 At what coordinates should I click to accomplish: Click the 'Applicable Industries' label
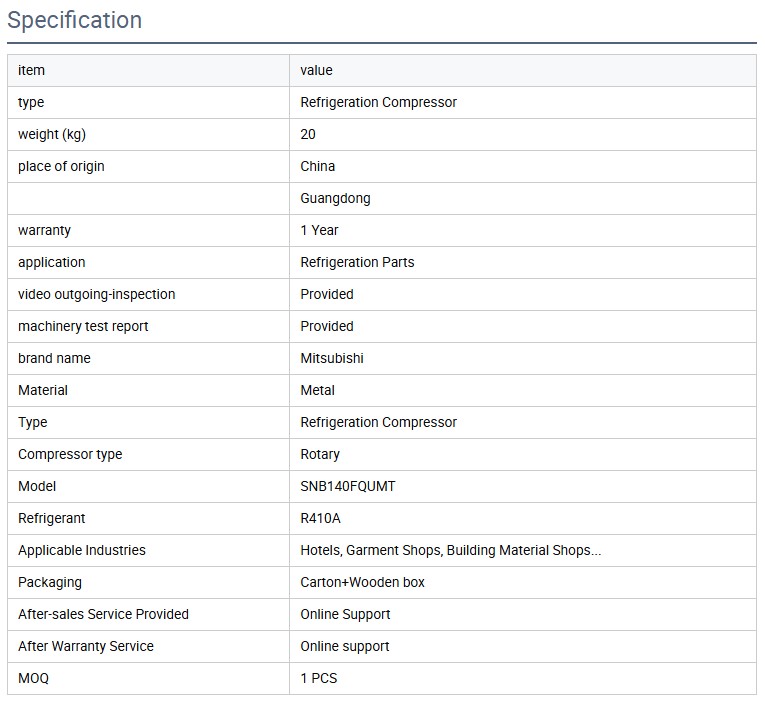pyautogui.click(x=82, y=550)
